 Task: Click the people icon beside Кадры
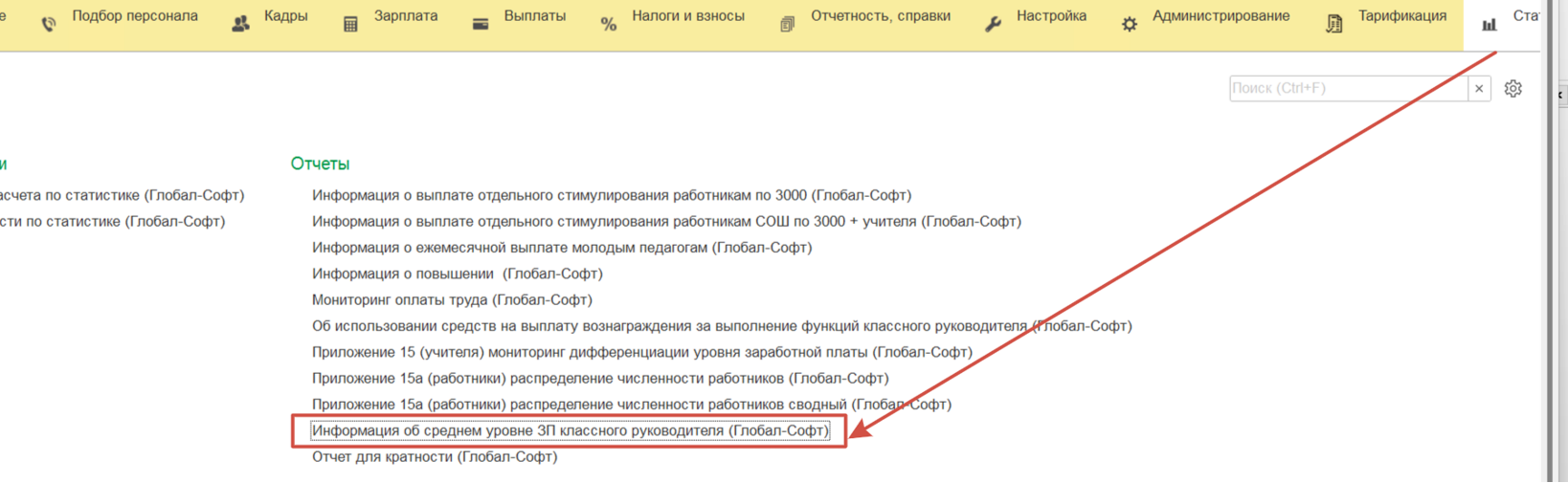pyautogui.click(x=241, y=24)
